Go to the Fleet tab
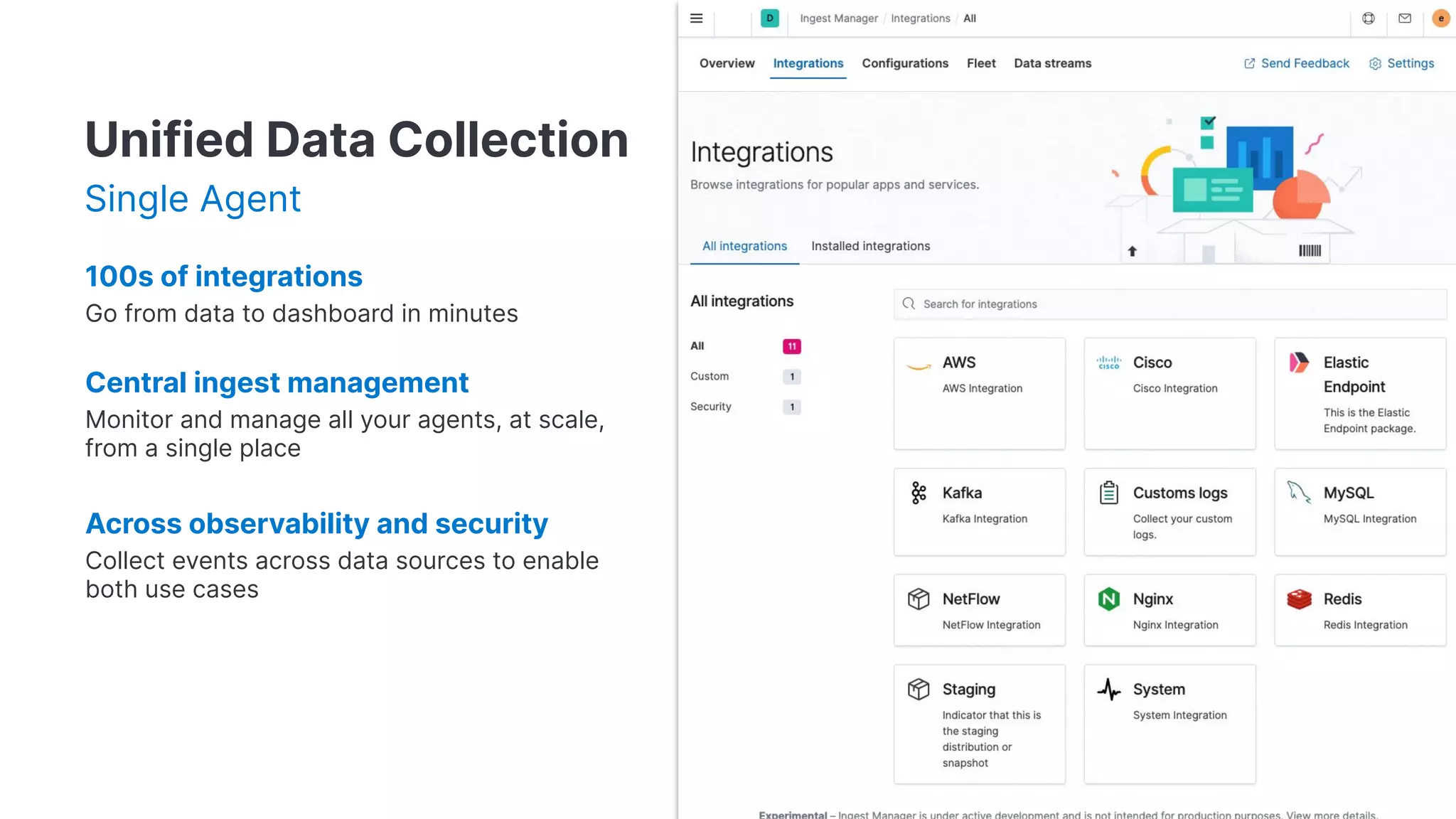This screenshot has height=819, width=1456. click(981, 63)
